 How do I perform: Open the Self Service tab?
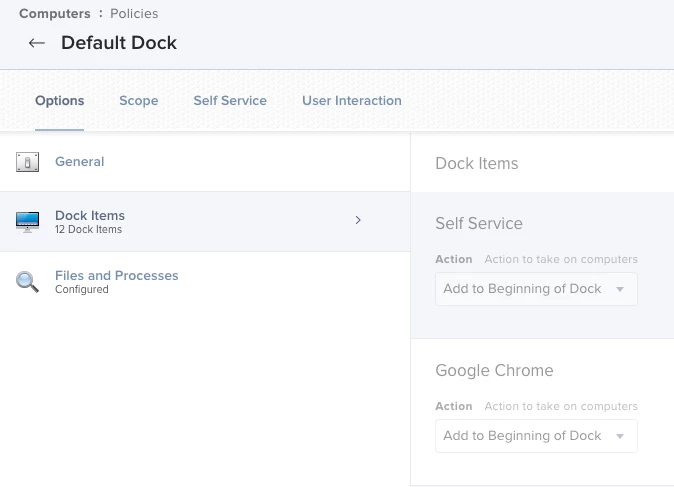230,101
